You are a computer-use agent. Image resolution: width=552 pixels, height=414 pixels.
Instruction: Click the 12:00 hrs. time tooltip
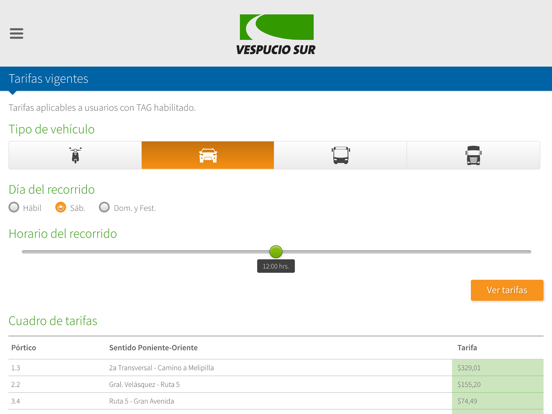coord(276,266)
